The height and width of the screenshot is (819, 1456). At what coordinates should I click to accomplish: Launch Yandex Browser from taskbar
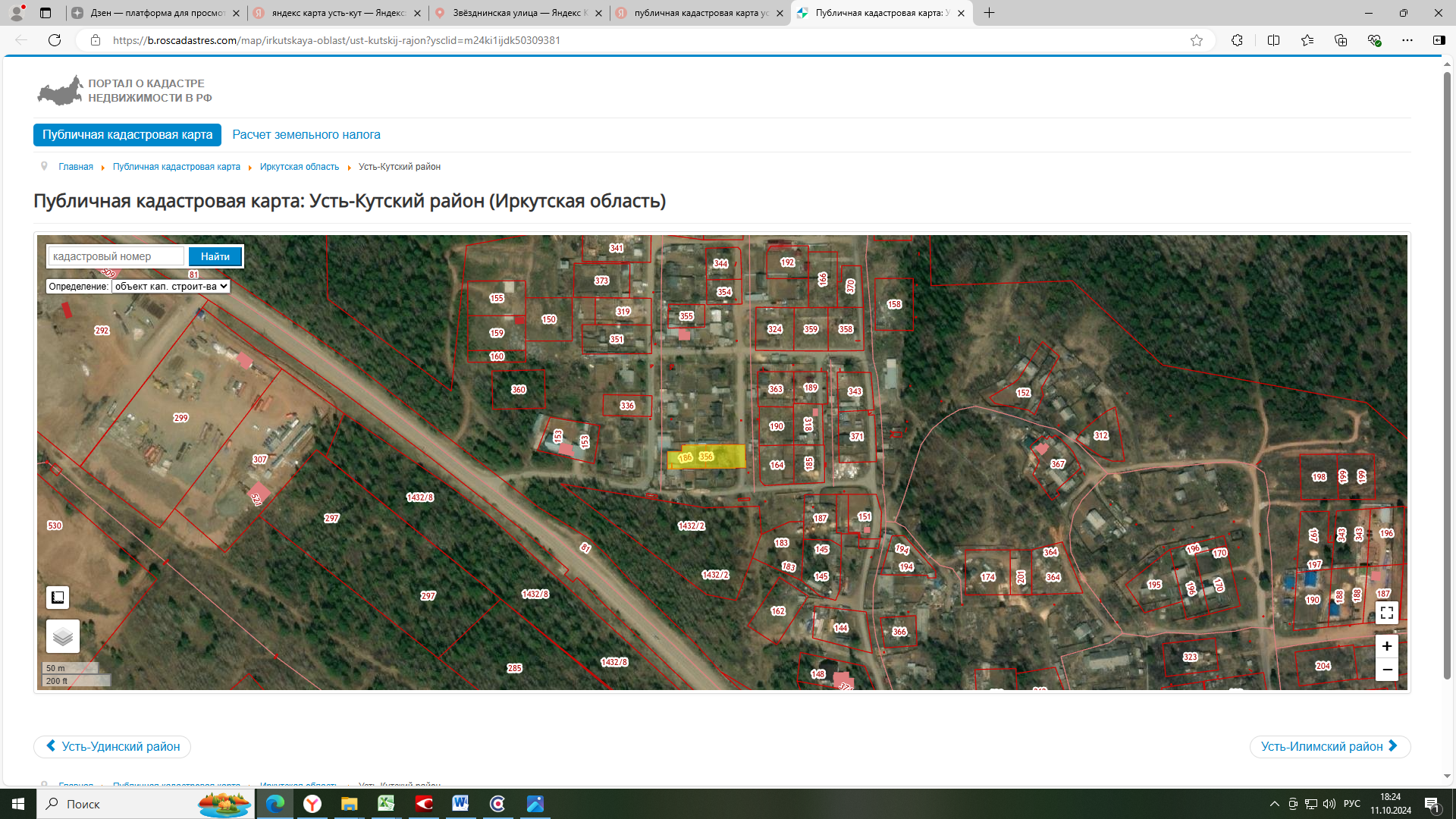[x=312, y=804]
